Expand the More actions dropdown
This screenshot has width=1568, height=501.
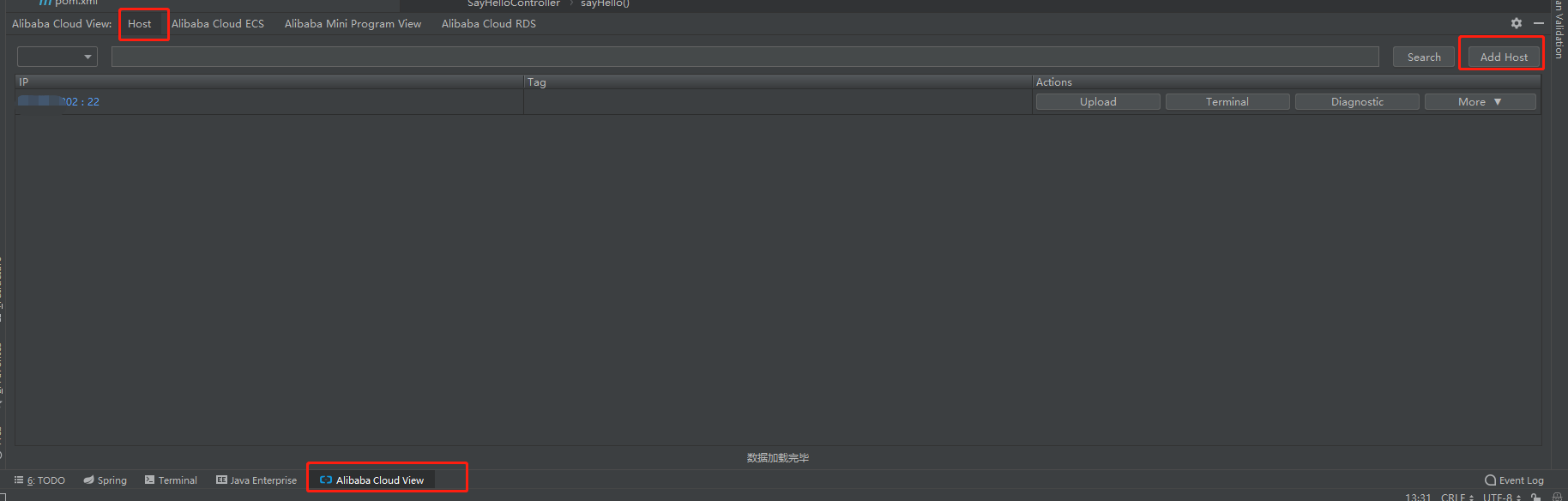click(1480, 101)
